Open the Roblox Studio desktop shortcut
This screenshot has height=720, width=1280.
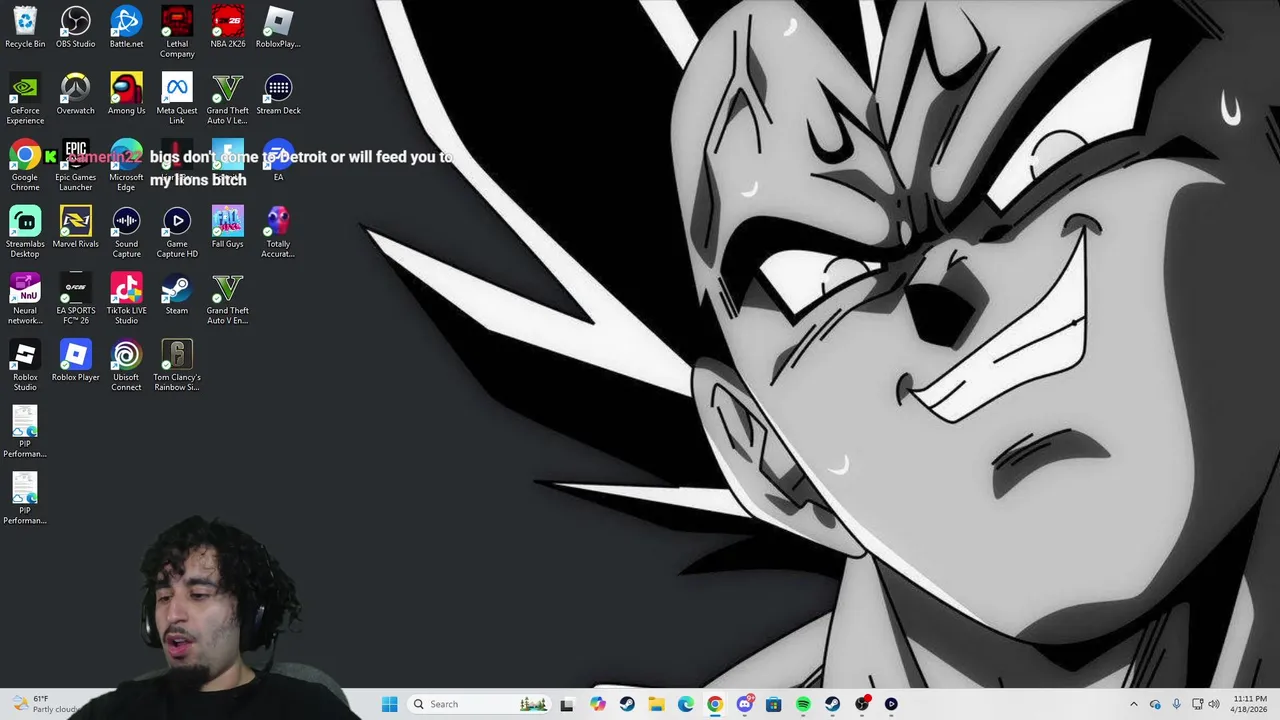25,366
